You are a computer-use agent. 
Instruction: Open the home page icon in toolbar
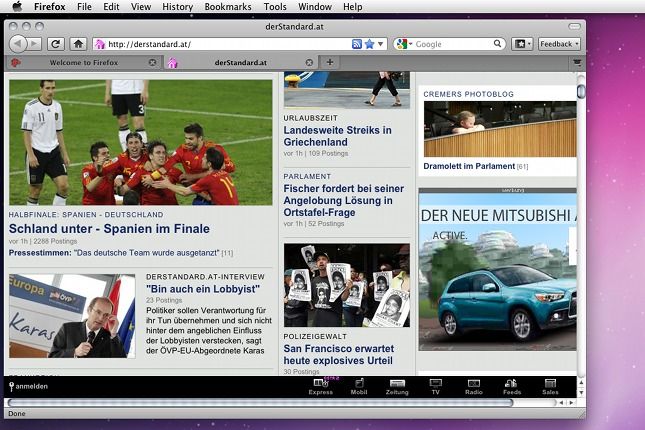click(x=78, y=44)
